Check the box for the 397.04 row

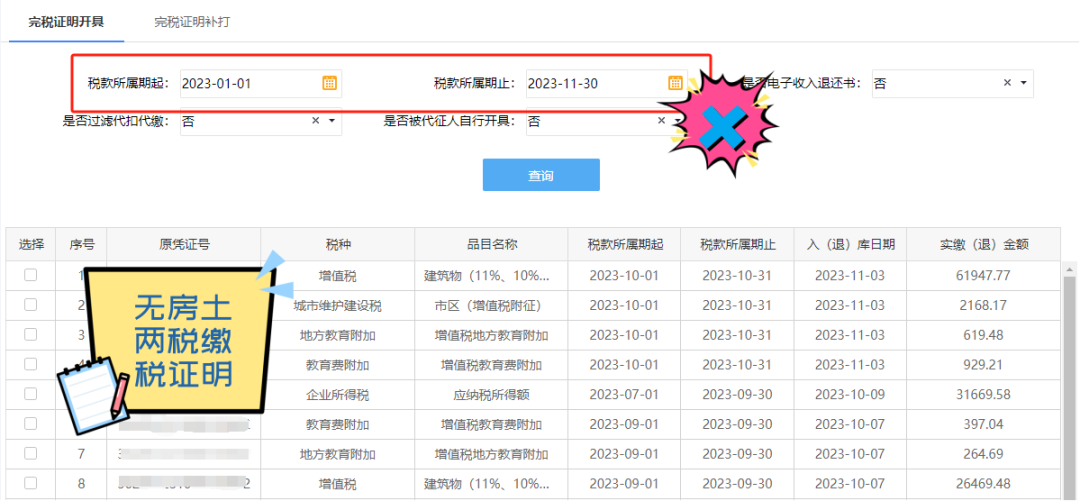(30, 423)
